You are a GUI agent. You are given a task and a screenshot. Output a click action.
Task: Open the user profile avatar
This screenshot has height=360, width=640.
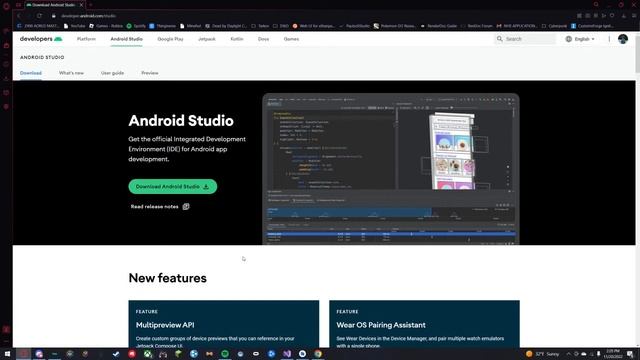(623, 39)
